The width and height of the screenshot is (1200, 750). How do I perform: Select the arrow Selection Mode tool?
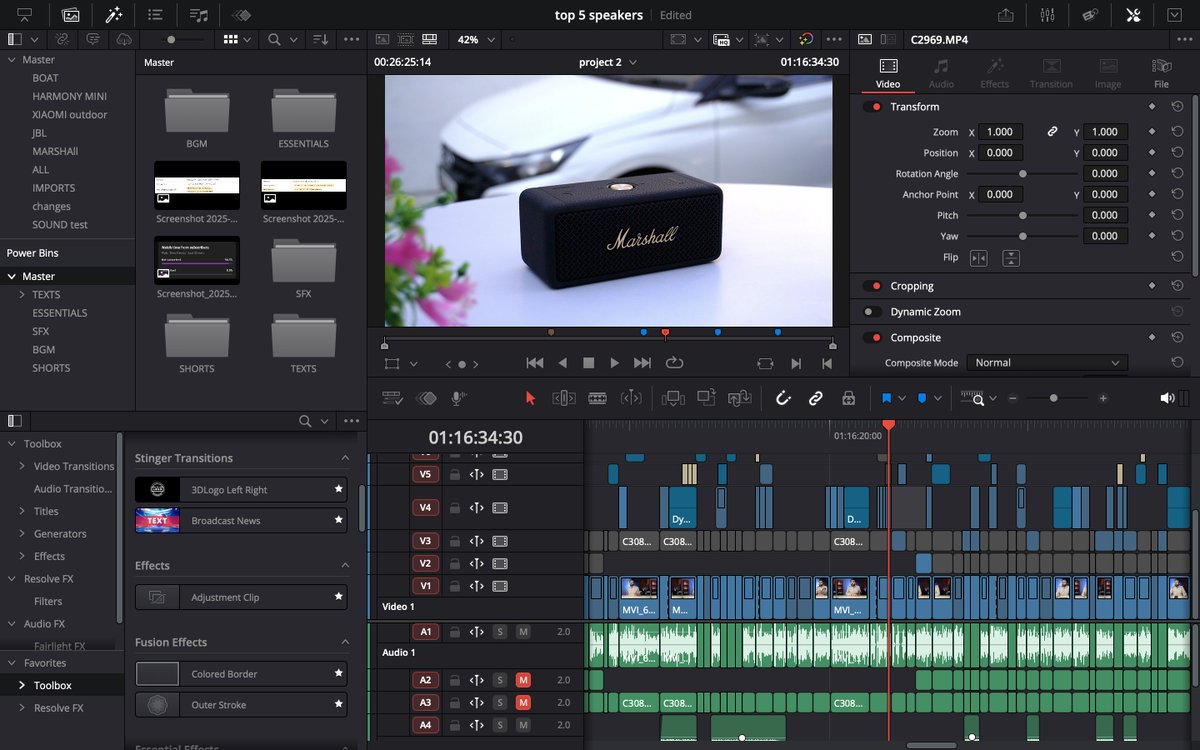point(530,398)
